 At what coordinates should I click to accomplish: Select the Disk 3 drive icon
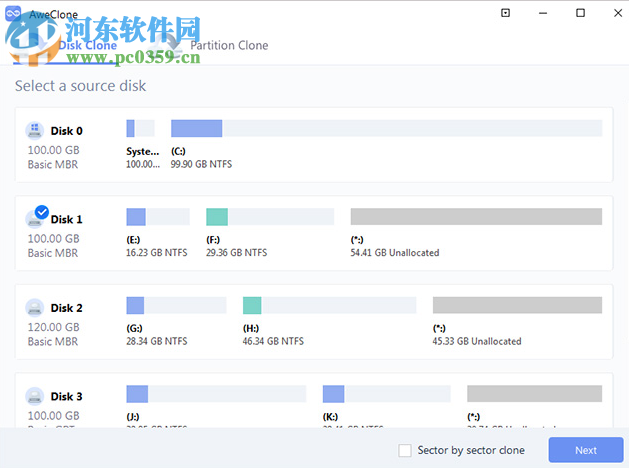pyautogui.click(x=35, y=396)
